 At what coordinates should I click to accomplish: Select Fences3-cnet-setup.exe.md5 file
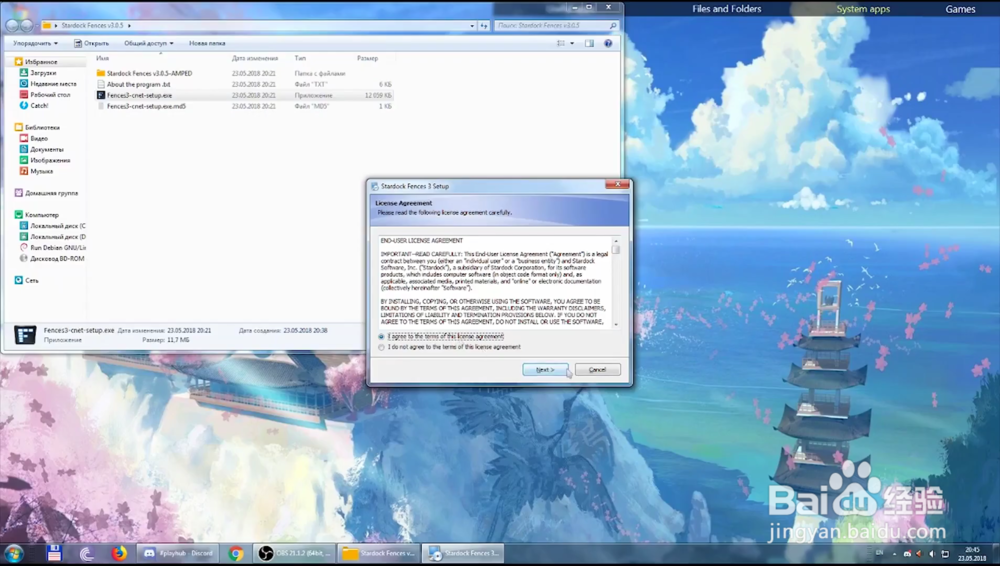click(146, 106)
